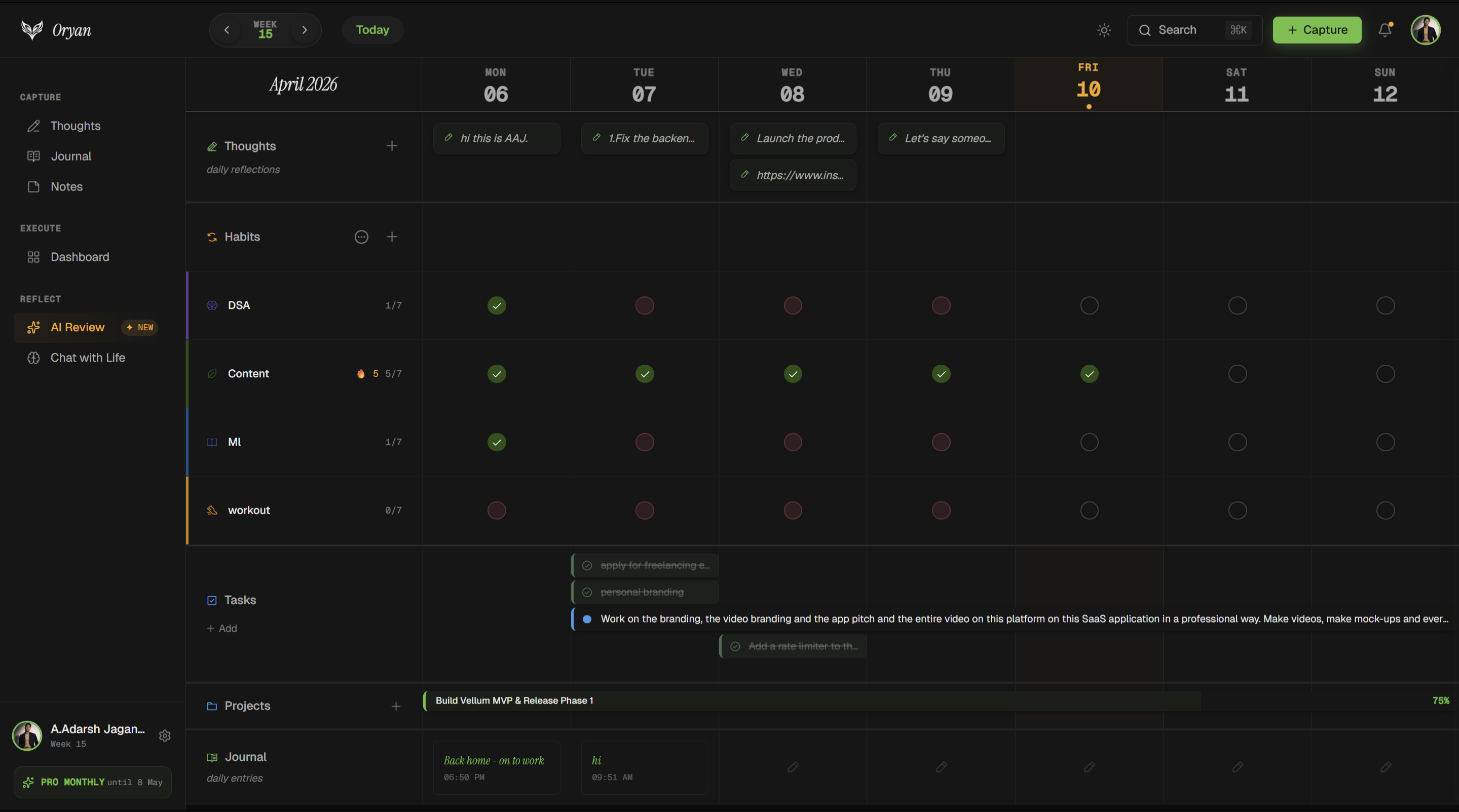Go to next week with right chevron
Viewport: 1459px width, 812px height.
coord(305,30)
